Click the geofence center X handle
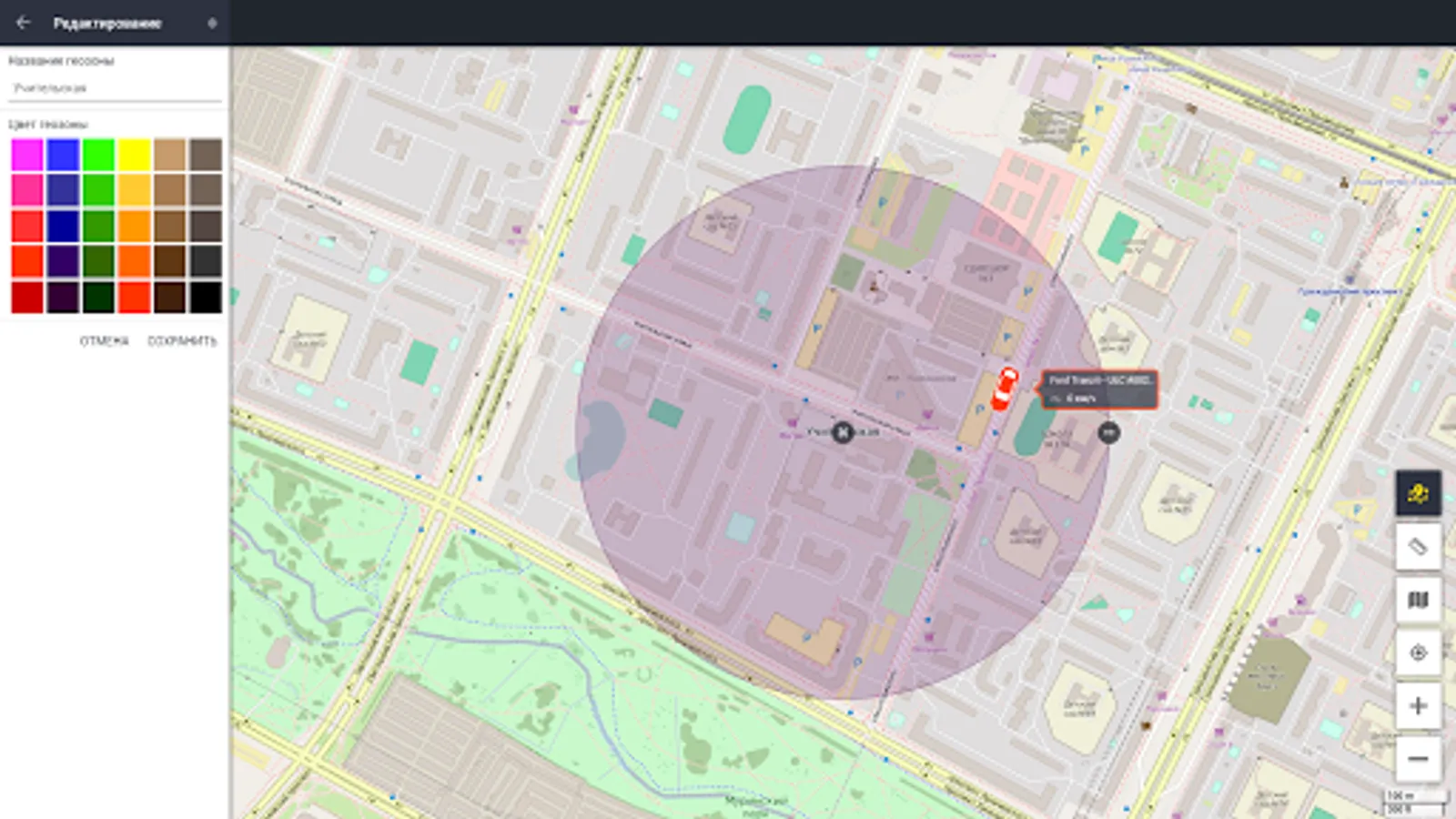Image resolution: width=1456 pixels, height=819 pixels. pyautogui.click(x=843, y=432)
